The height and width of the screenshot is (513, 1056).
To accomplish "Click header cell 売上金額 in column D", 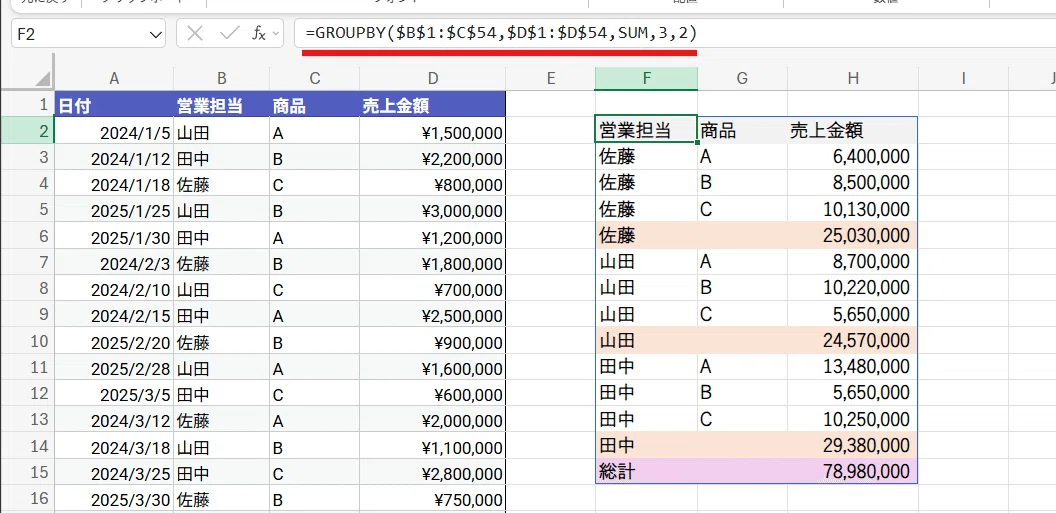I will point(432,105).
